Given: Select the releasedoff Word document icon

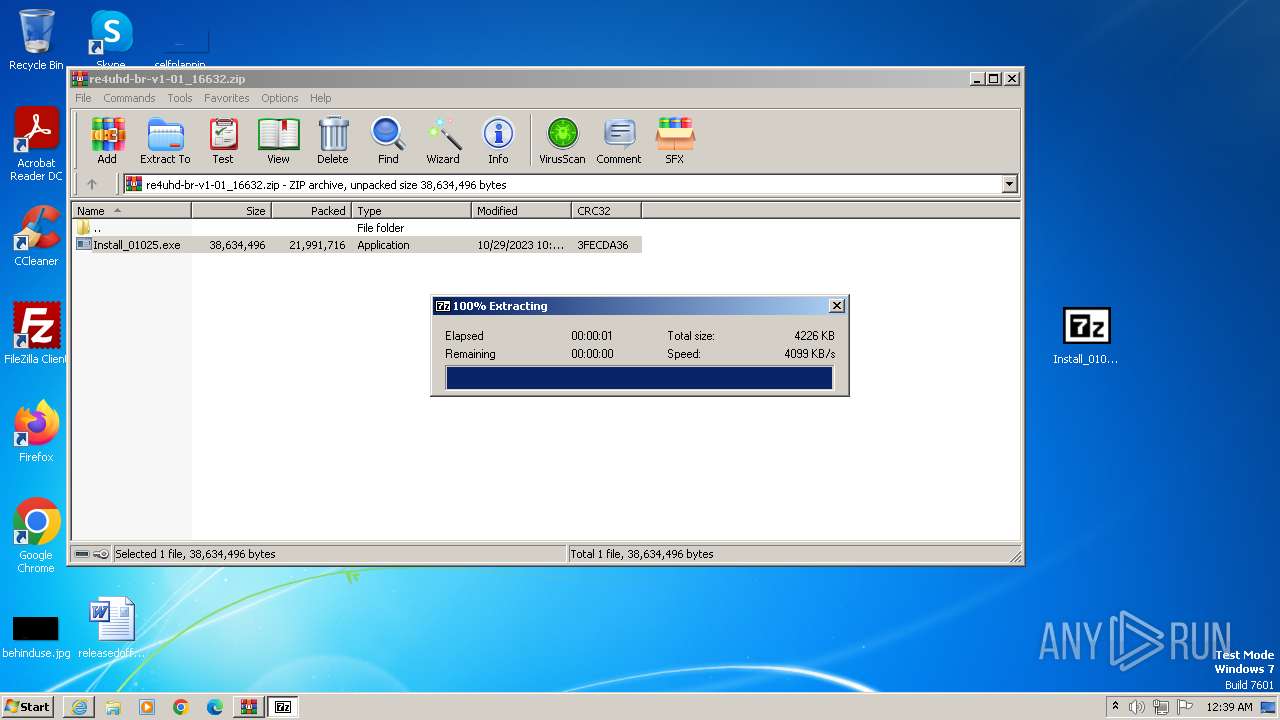Looking at the screenshot, I should click(x=111, y=628).
